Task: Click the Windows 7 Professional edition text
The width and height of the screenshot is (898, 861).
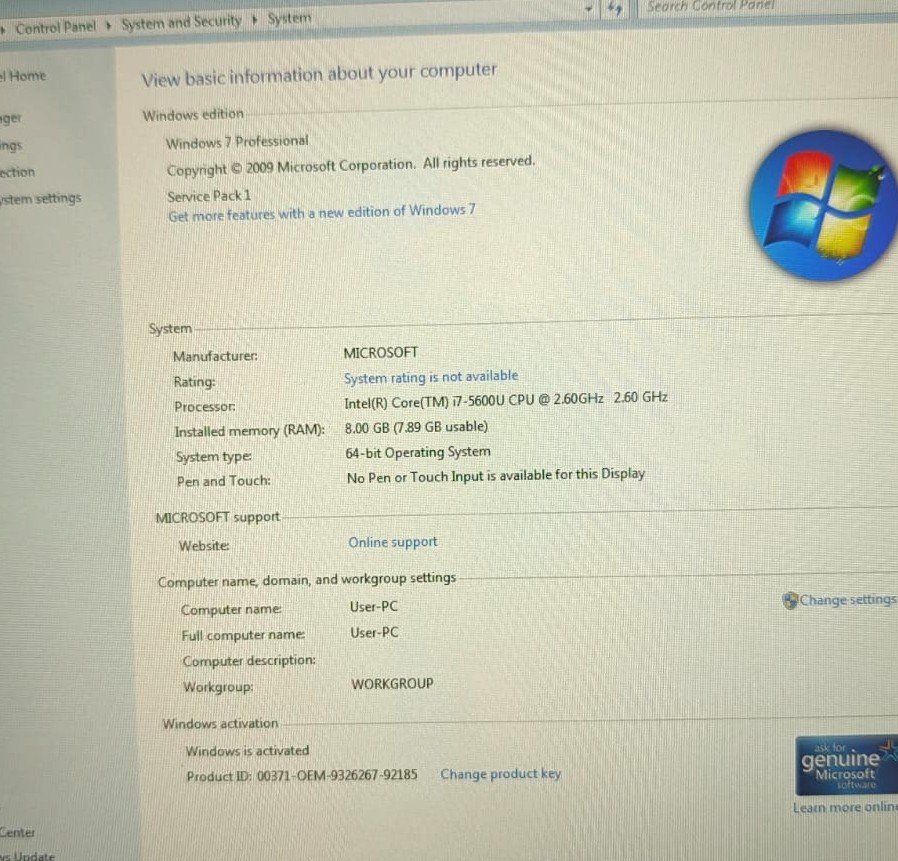Action: pyautogui.click(x=237, y=142)
